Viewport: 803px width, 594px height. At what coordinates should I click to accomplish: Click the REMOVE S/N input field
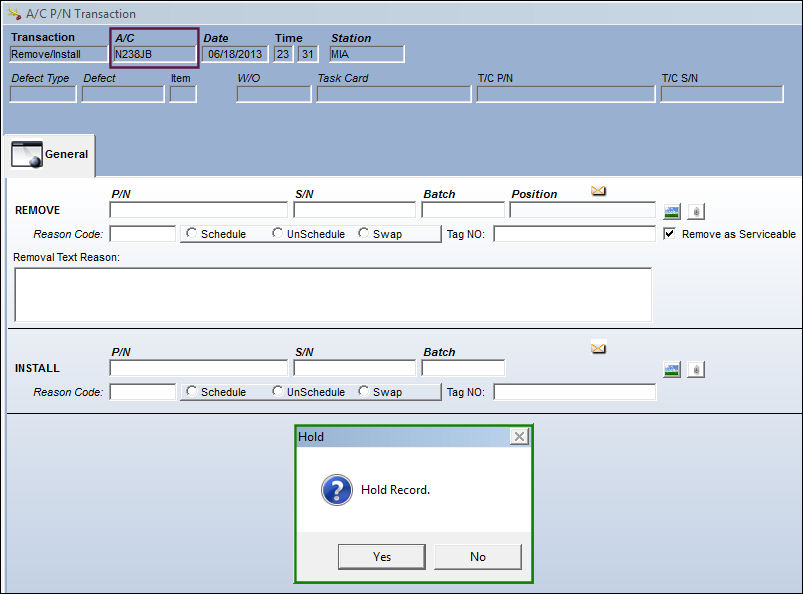354,210
